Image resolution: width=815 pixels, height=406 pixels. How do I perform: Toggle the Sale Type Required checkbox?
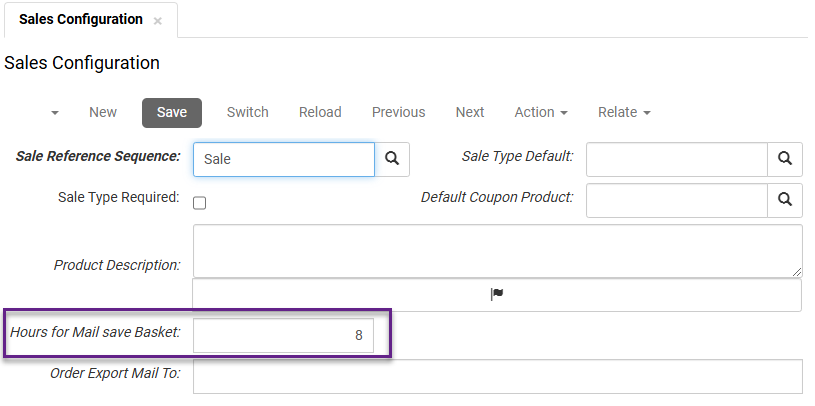(200, 203)
